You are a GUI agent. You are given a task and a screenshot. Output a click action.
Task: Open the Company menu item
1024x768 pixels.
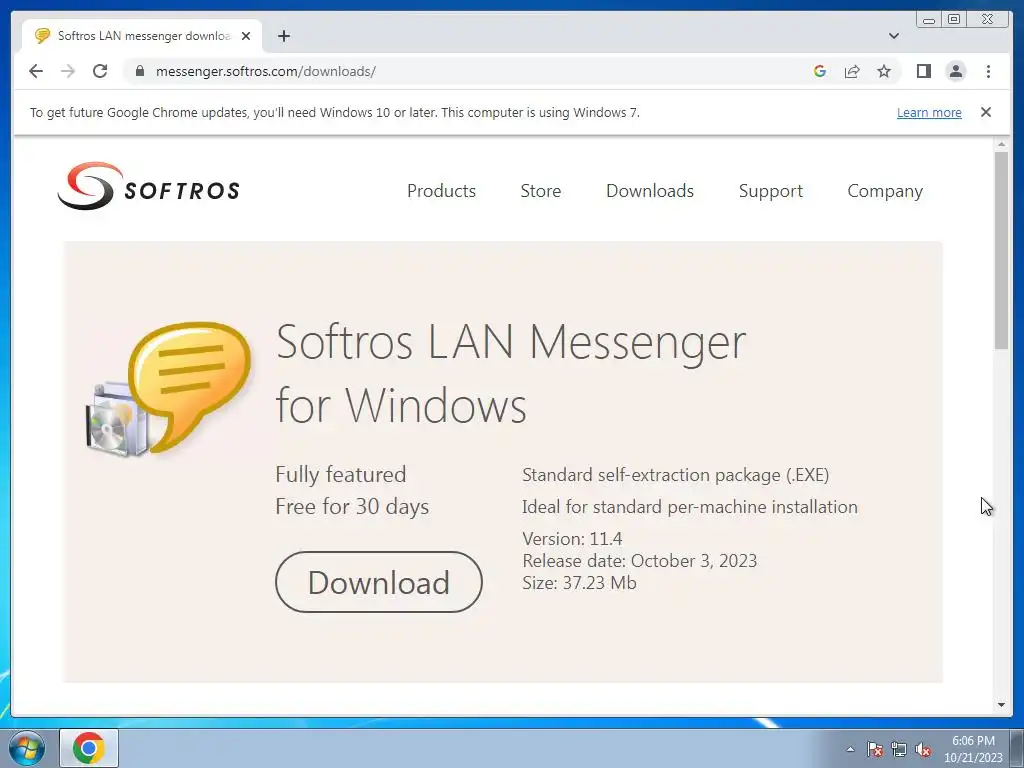pos(885,191)
